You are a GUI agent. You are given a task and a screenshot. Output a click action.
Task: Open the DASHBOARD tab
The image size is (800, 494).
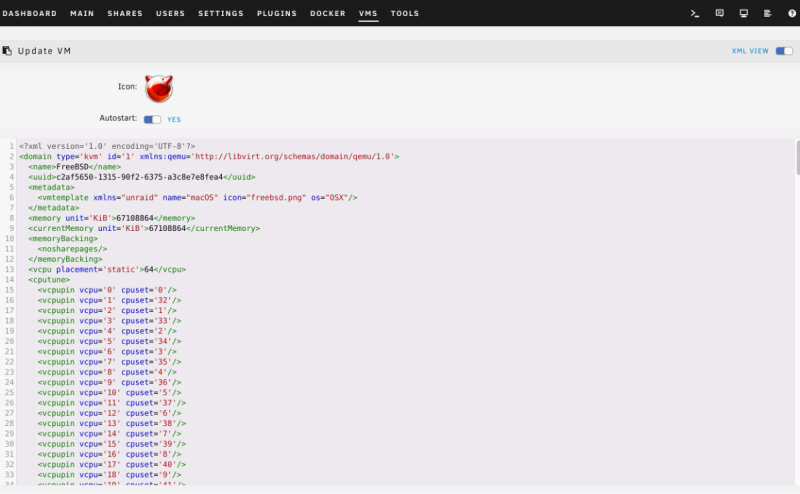tap(30, 13)
